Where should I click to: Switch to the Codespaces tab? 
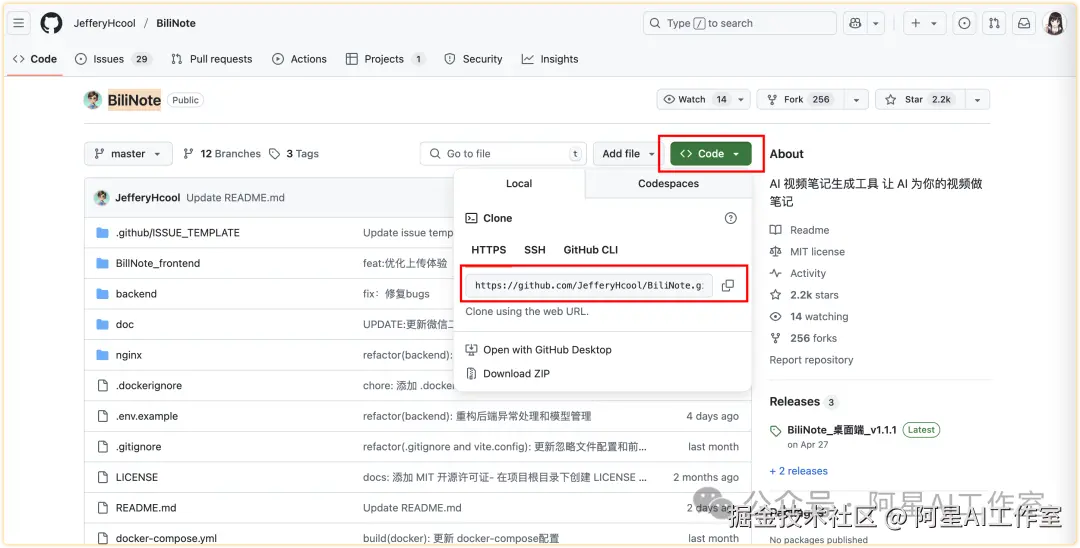tap(668, 184)
